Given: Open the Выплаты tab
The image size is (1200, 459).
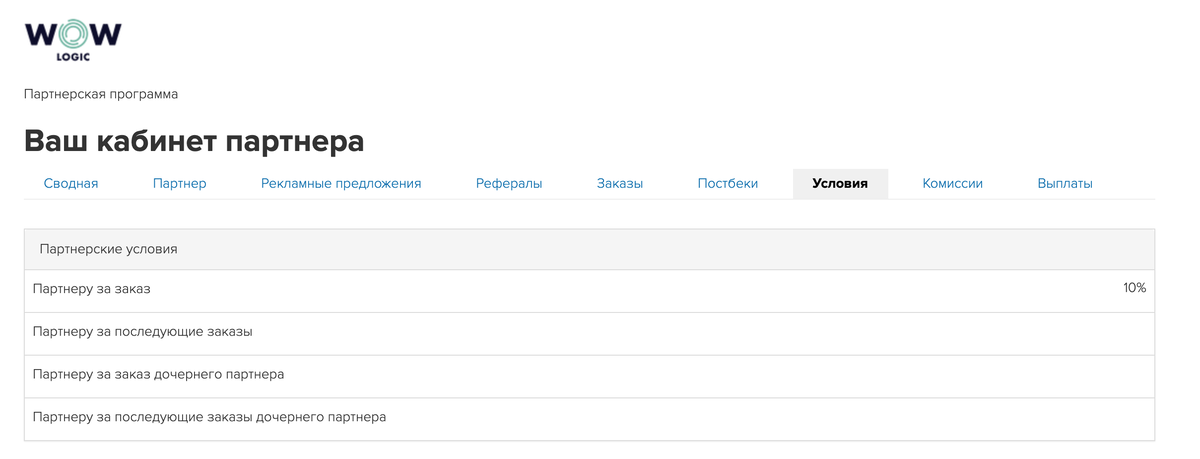Looking at the screenshot, I should [x=1065, y=184].
